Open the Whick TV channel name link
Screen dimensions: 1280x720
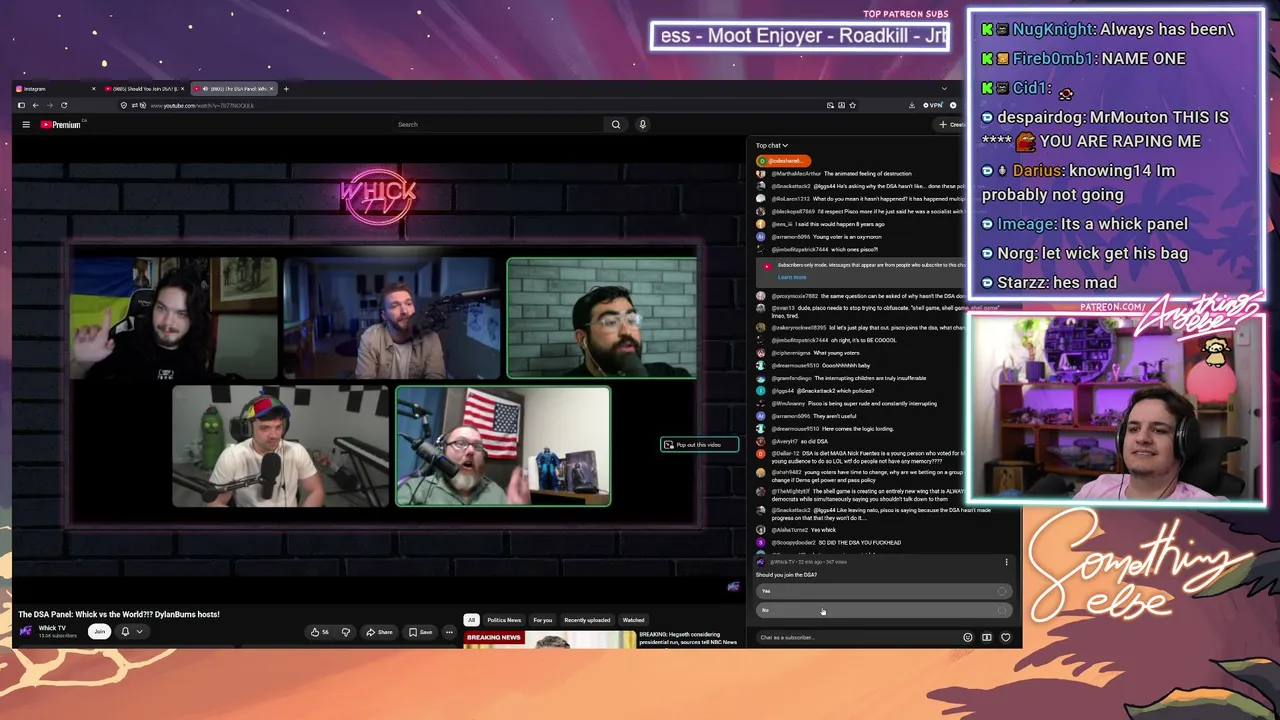[x=52, y=628]
